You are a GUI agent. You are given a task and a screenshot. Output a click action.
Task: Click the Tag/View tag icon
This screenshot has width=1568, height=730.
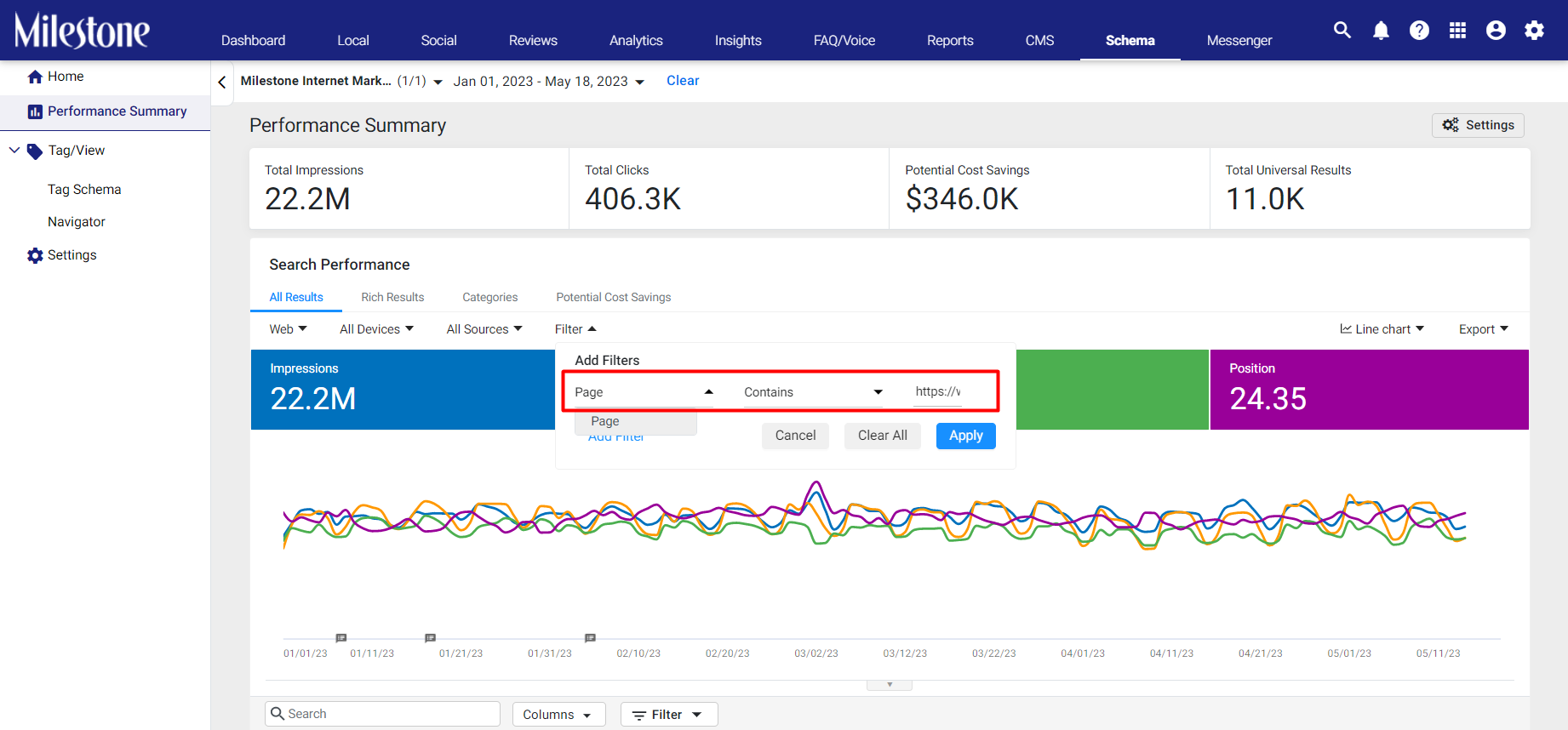[35, 151]
